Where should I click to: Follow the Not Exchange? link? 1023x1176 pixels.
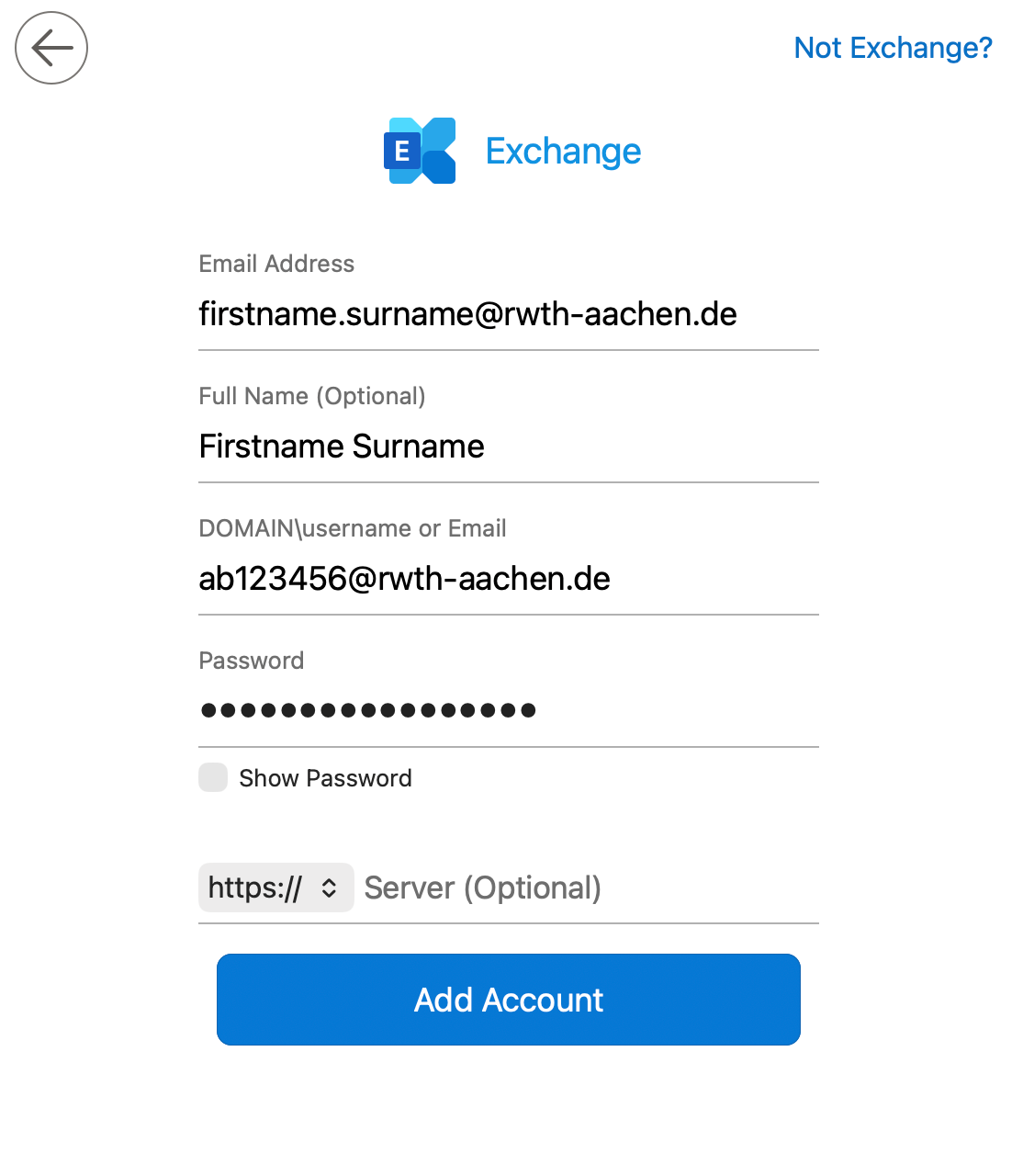click(x=893, y=48)
